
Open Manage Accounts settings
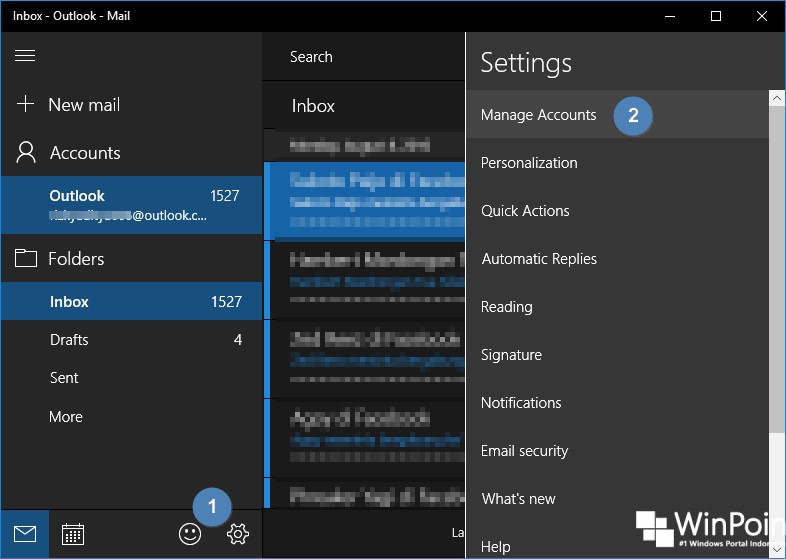618,115
